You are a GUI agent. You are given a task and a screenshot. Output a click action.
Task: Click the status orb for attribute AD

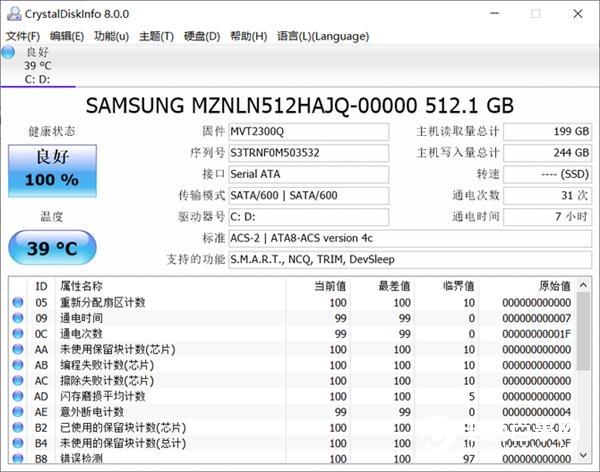18,396
